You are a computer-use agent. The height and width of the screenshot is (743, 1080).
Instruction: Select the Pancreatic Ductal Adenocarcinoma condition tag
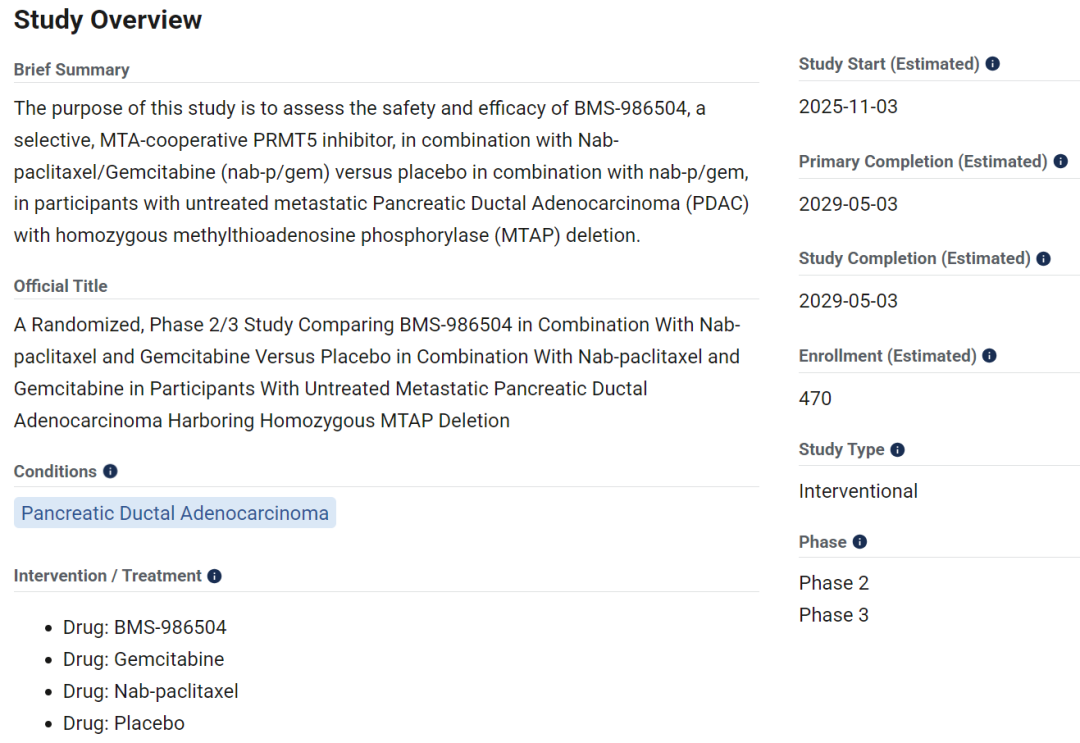coord(175,513)
